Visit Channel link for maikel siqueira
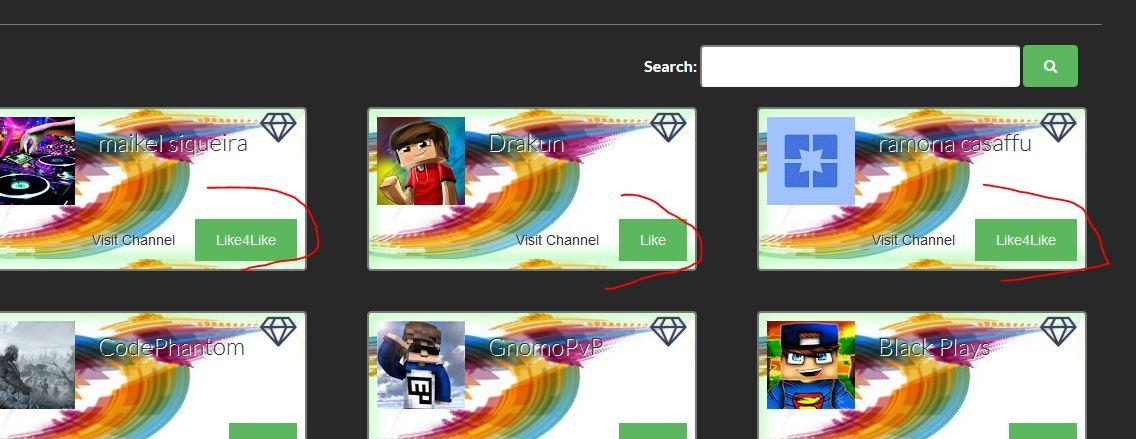Screen dimensions: 1136x439 133,240
